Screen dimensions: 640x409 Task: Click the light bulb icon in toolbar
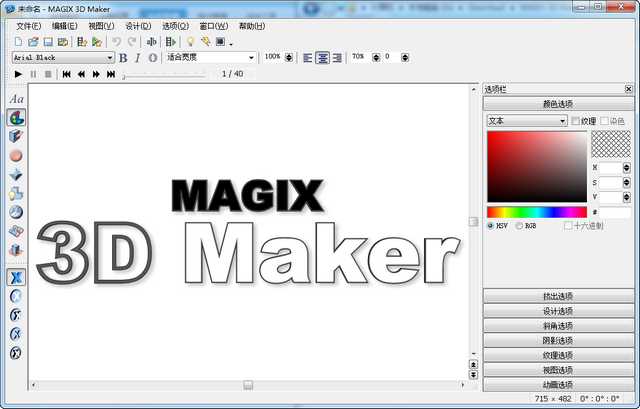(190, 42)
